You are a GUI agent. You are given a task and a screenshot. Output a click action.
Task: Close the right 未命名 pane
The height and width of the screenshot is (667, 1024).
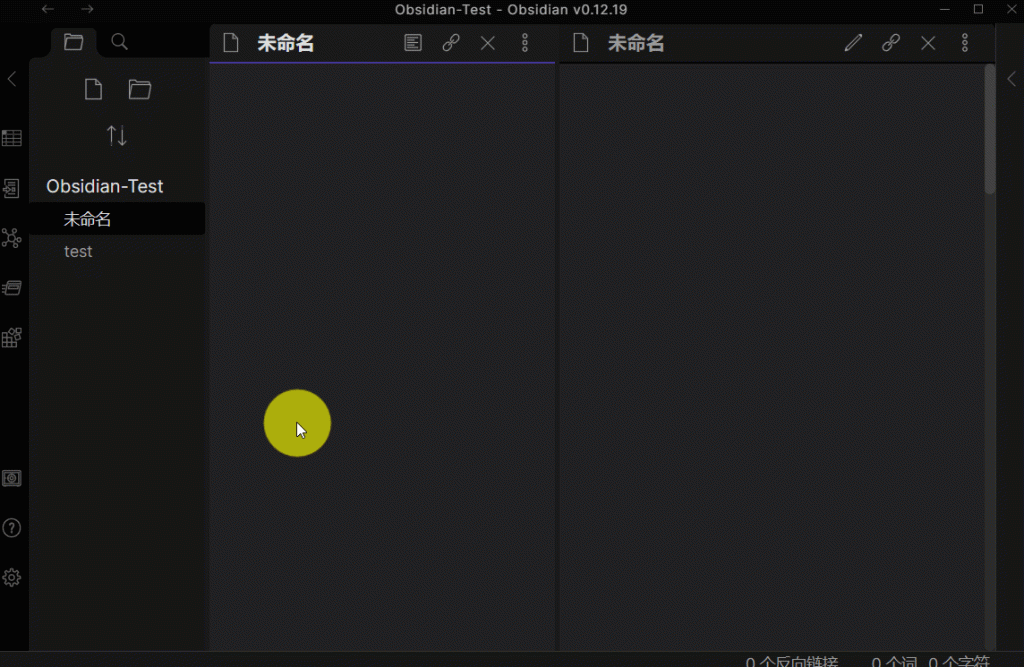click(928, 43)
